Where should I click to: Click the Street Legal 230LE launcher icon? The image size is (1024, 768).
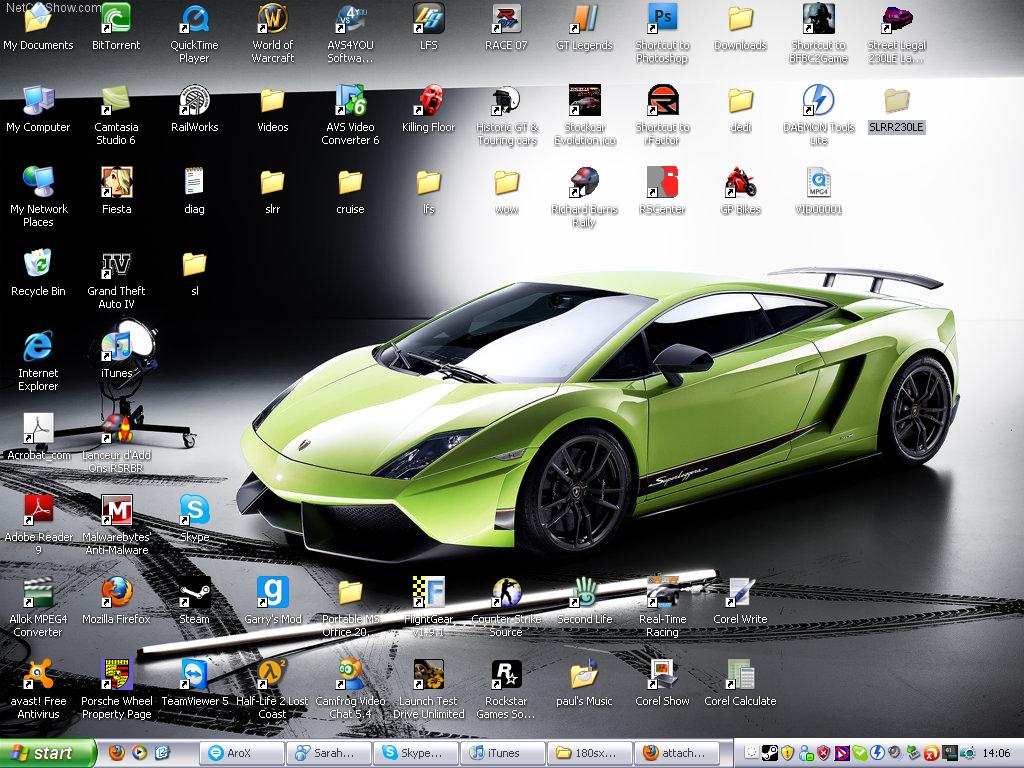point(897,18)
